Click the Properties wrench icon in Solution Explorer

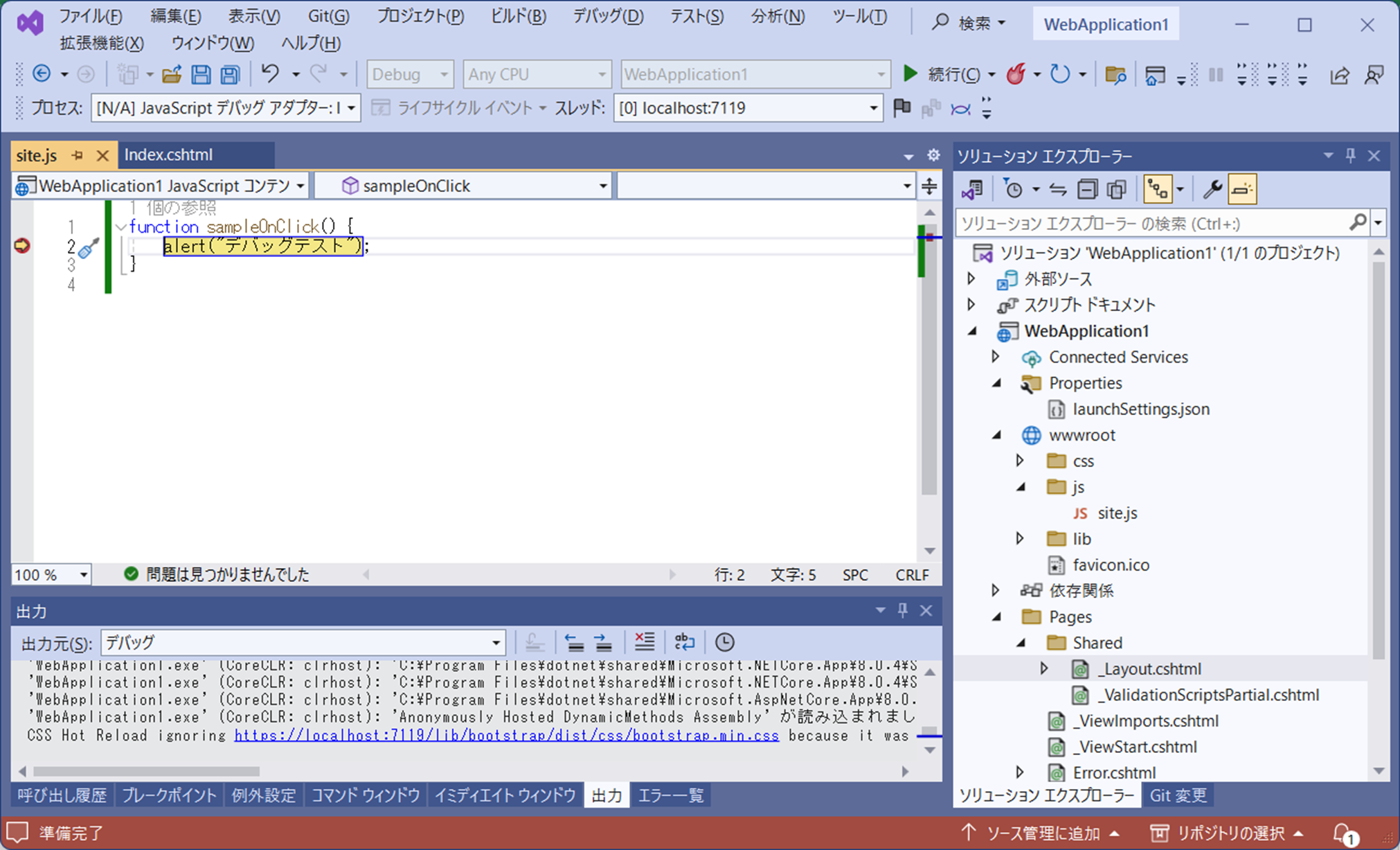[x=1212, y=189]
